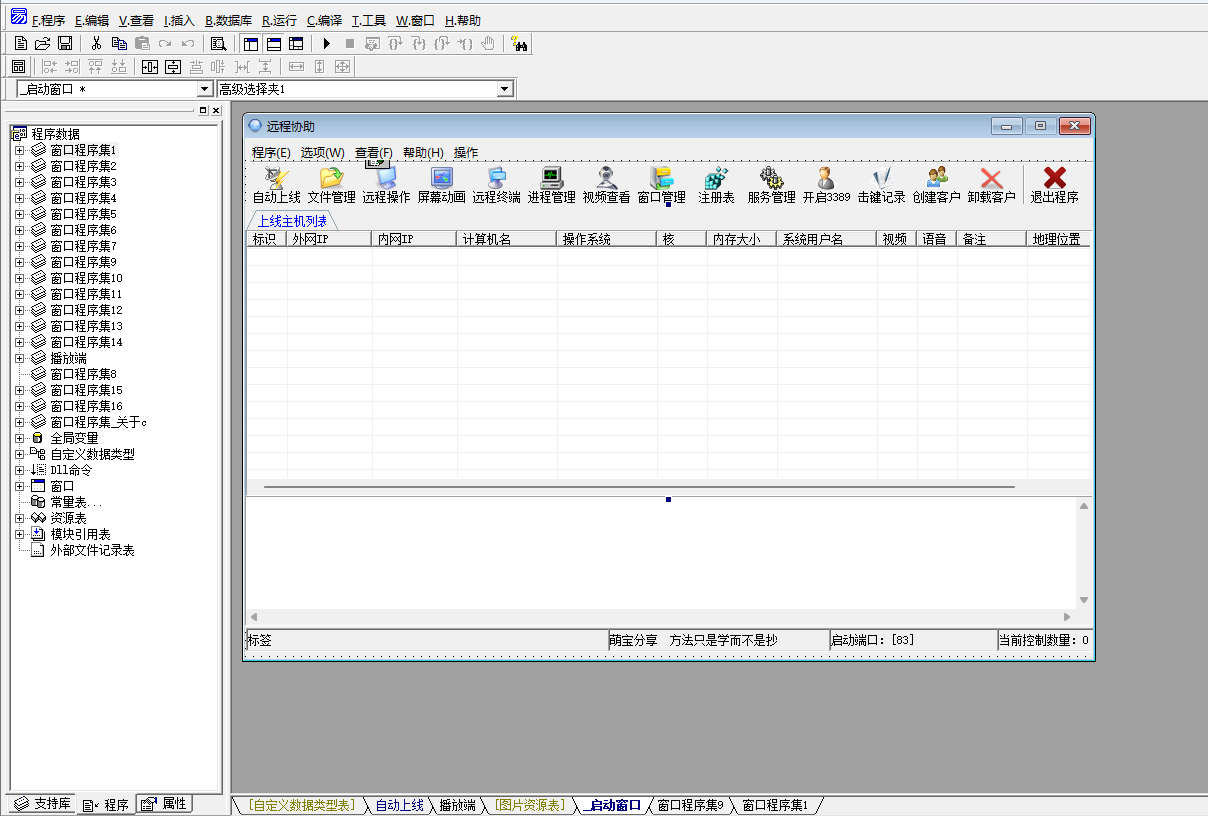Click the 视频查看 webcam icon

pyautogui.click(x=606, y=179)
